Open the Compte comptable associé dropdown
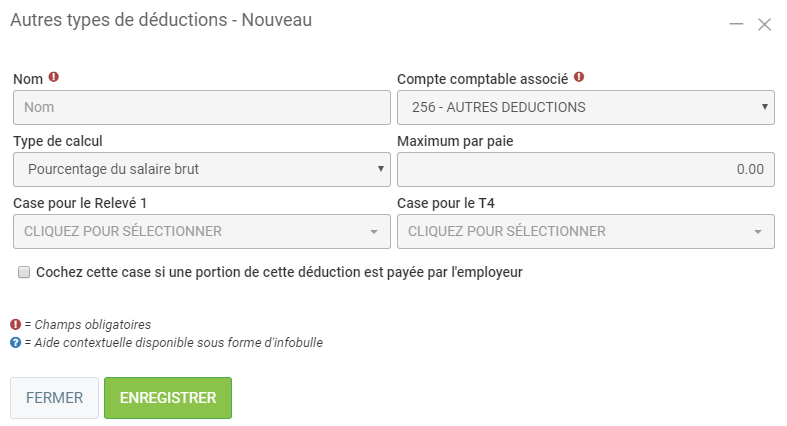Image resolution: width=787 pixels, height=426 pixels. [585, 107]
